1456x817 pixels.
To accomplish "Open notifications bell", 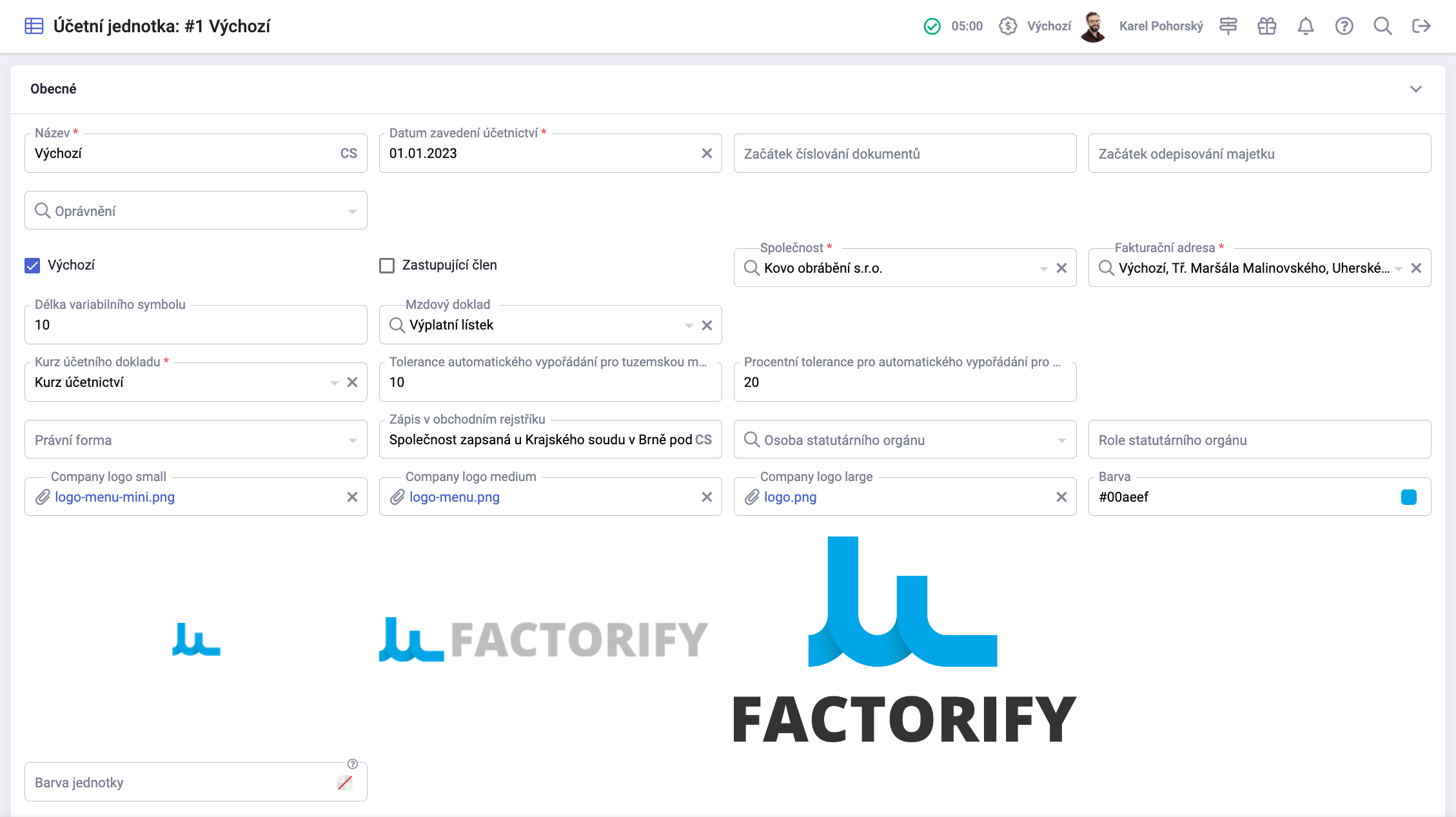I will tap(1306, 26).
